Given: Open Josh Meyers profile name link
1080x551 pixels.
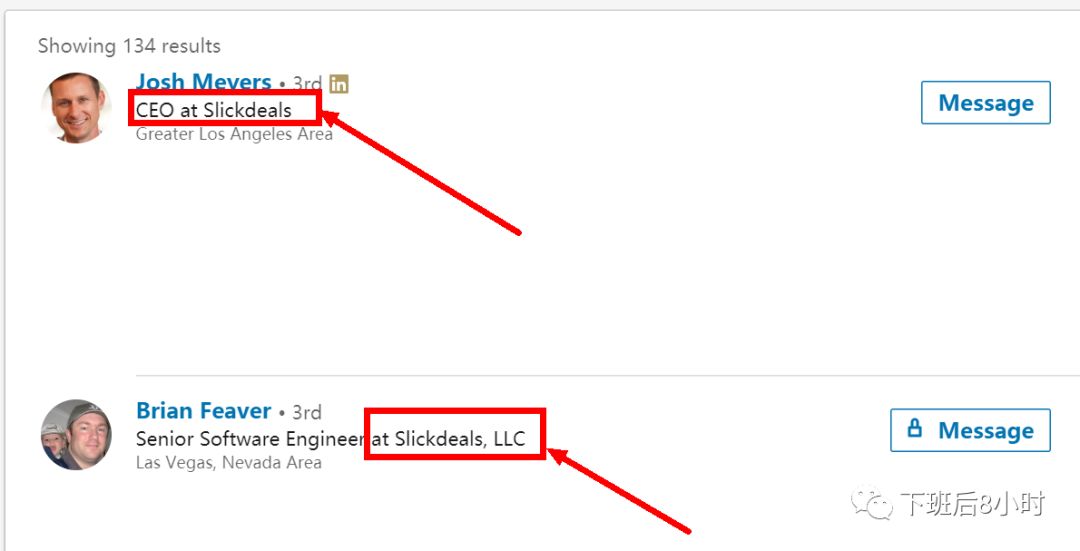Looking at the screenshot, I should click(204, 82).
